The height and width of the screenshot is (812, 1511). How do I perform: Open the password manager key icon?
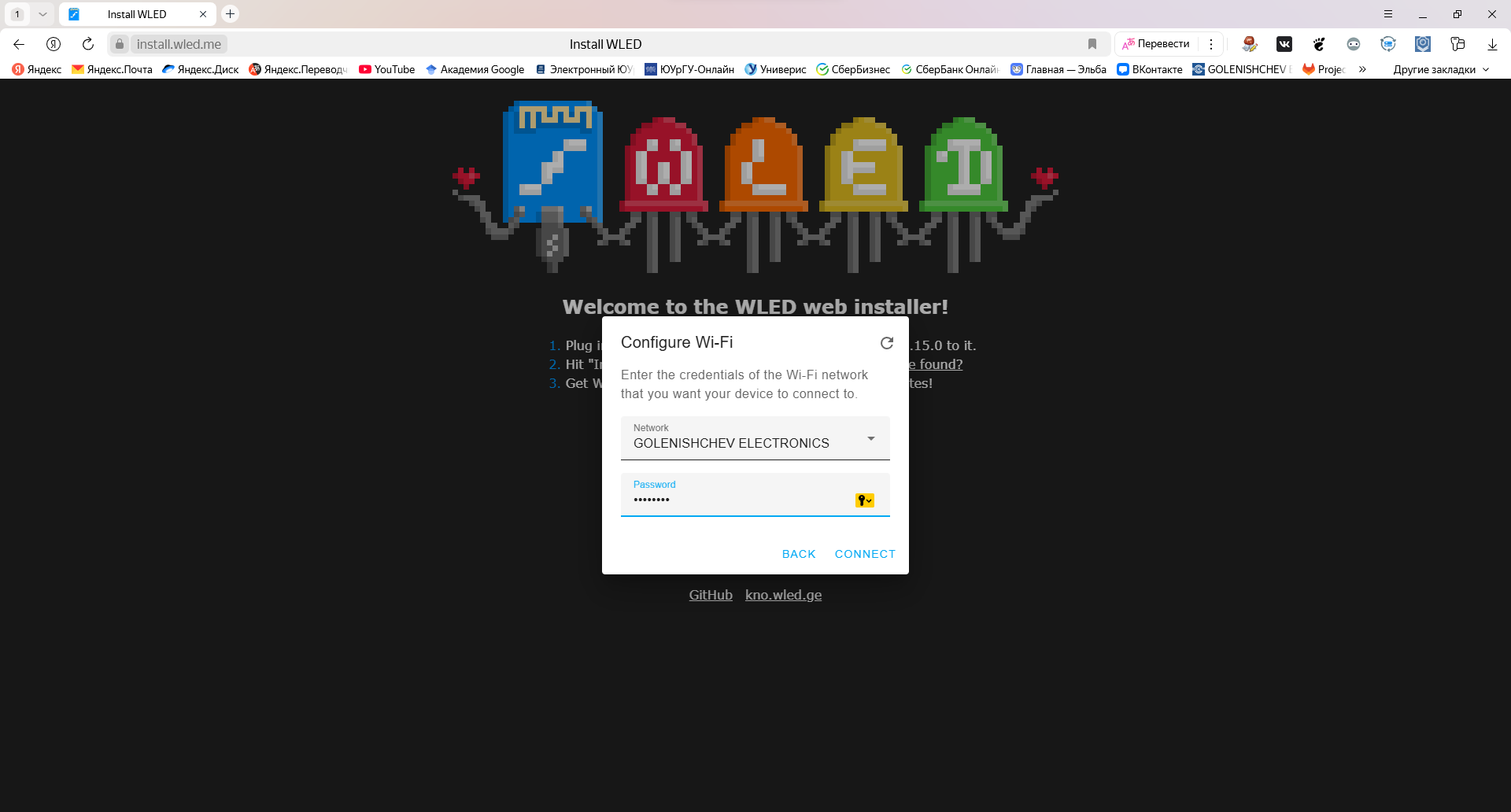coord(864,500)
